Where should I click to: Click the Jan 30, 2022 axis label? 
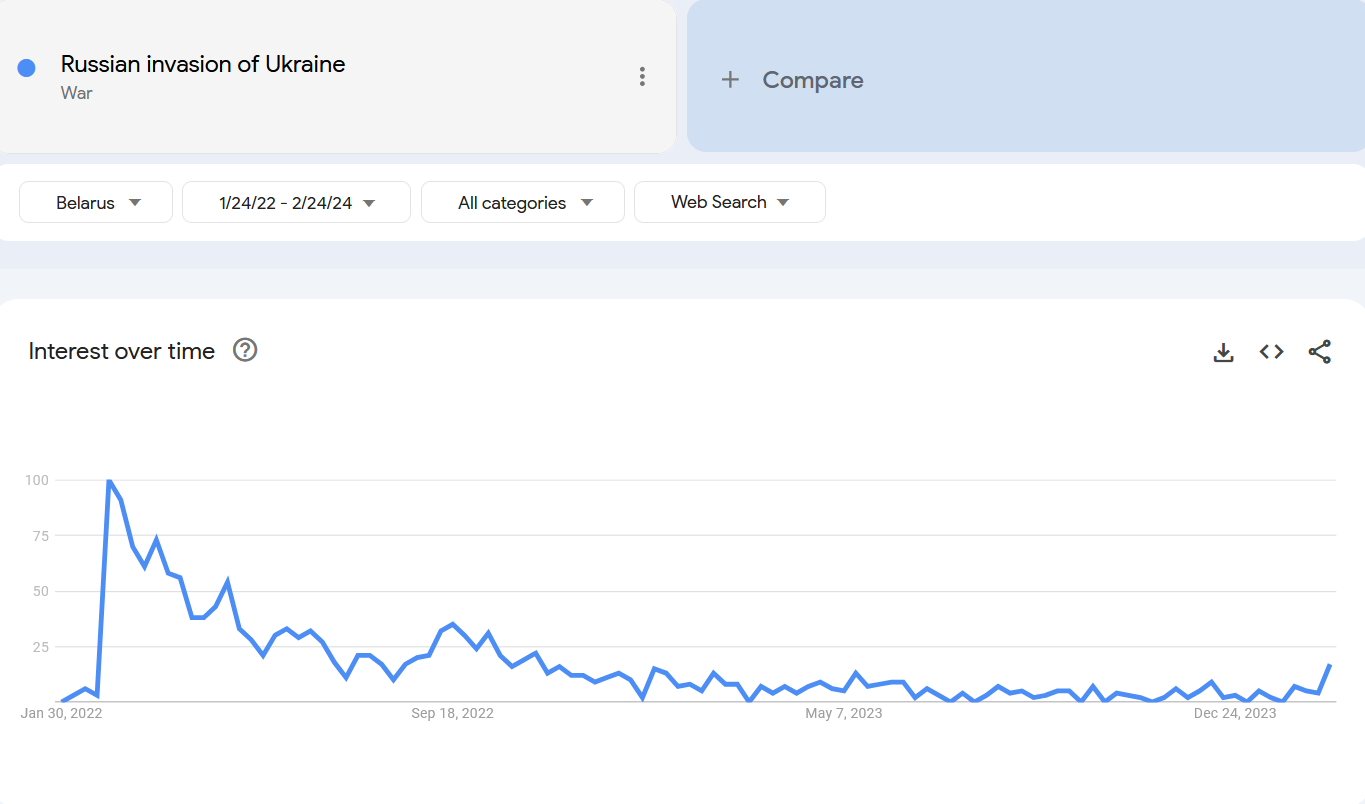tap(62, 713)
